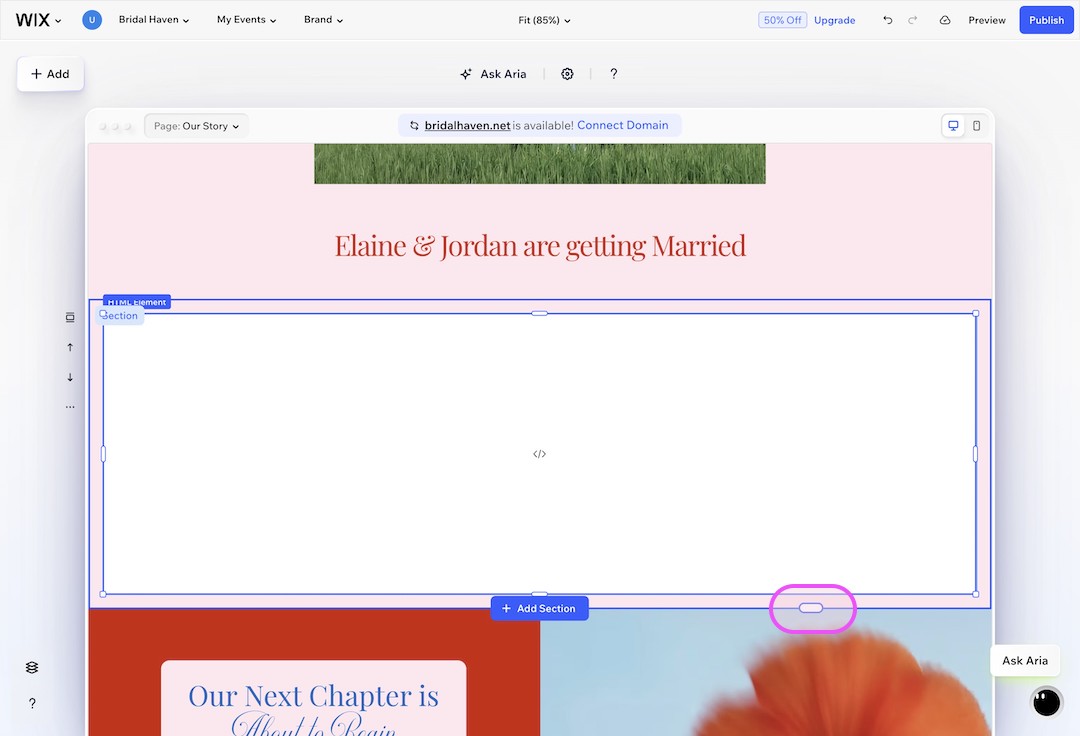
Task: Open the My Events menu
Action: [245, 19]
